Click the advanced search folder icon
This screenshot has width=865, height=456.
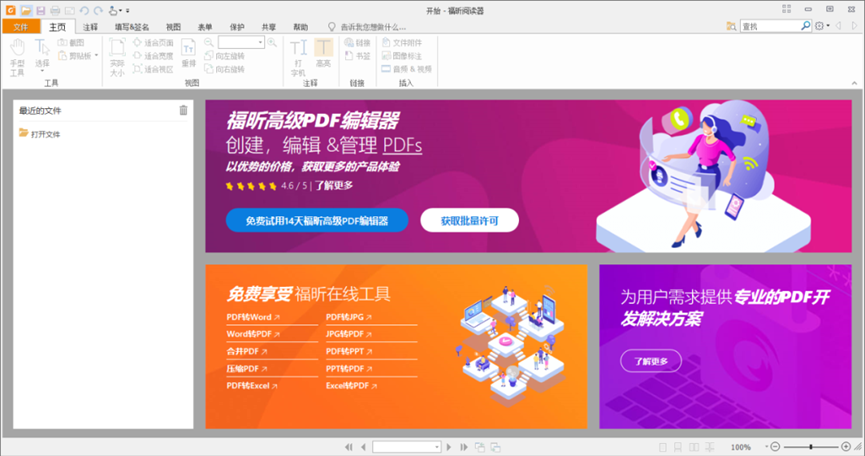click(x=731, y=26)
